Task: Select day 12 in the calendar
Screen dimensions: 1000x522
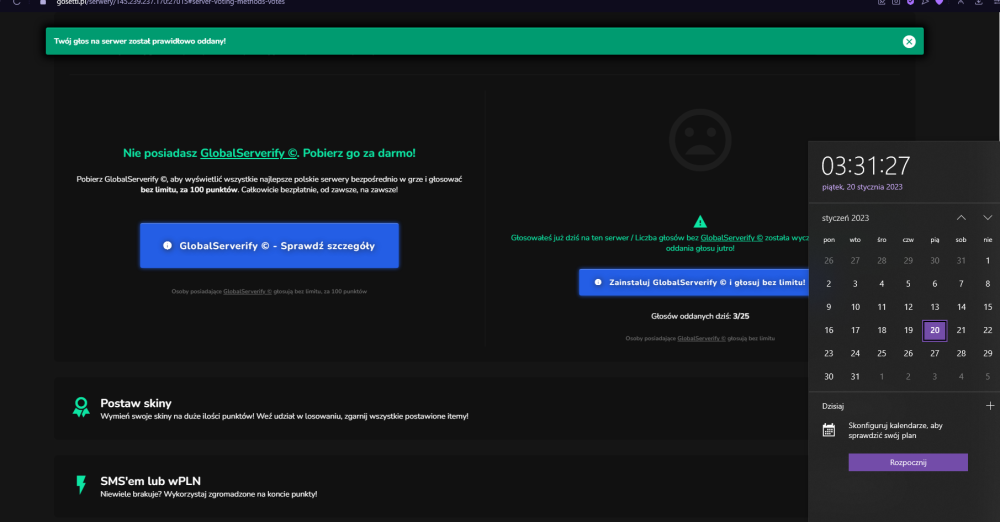Action: pos(908,307)
